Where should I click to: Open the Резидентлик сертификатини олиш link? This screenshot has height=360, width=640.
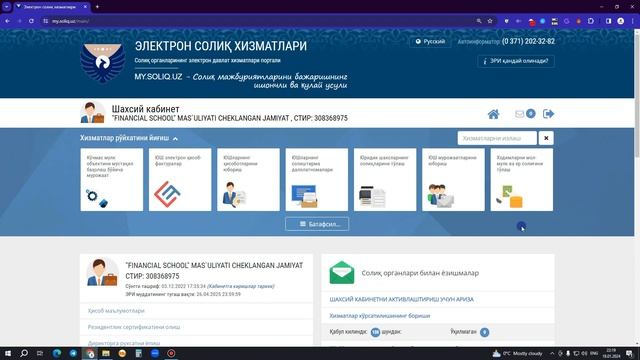pyautogui.click(x=134, y=327)
